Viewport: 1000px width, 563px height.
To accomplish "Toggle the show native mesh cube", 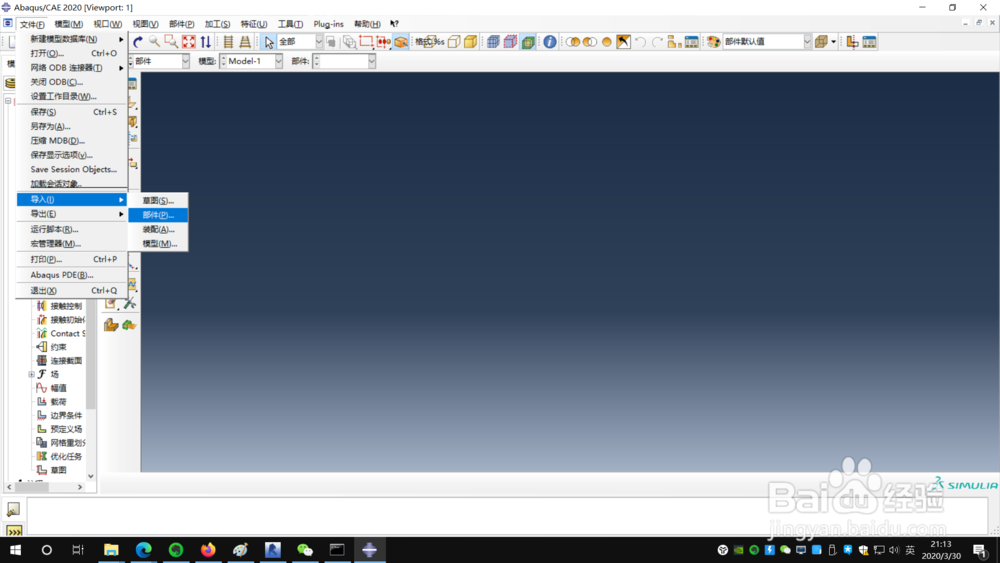I will pyautogui.click(x=493, y=42).
